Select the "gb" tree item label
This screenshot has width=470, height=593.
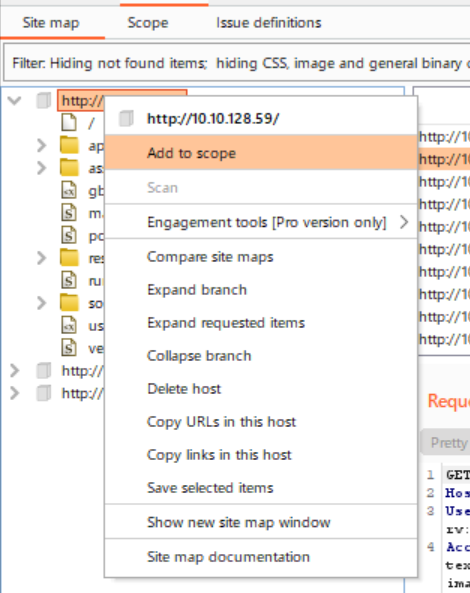(95, 191)
